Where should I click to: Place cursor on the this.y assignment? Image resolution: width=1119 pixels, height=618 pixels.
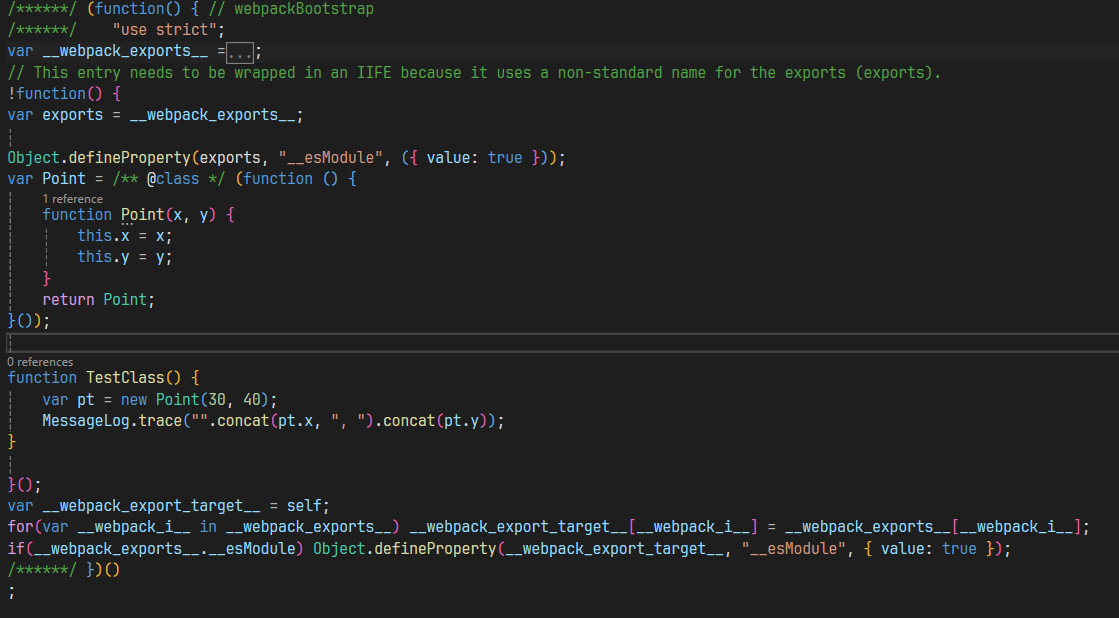pyautogui.click(x=125, y=257)
